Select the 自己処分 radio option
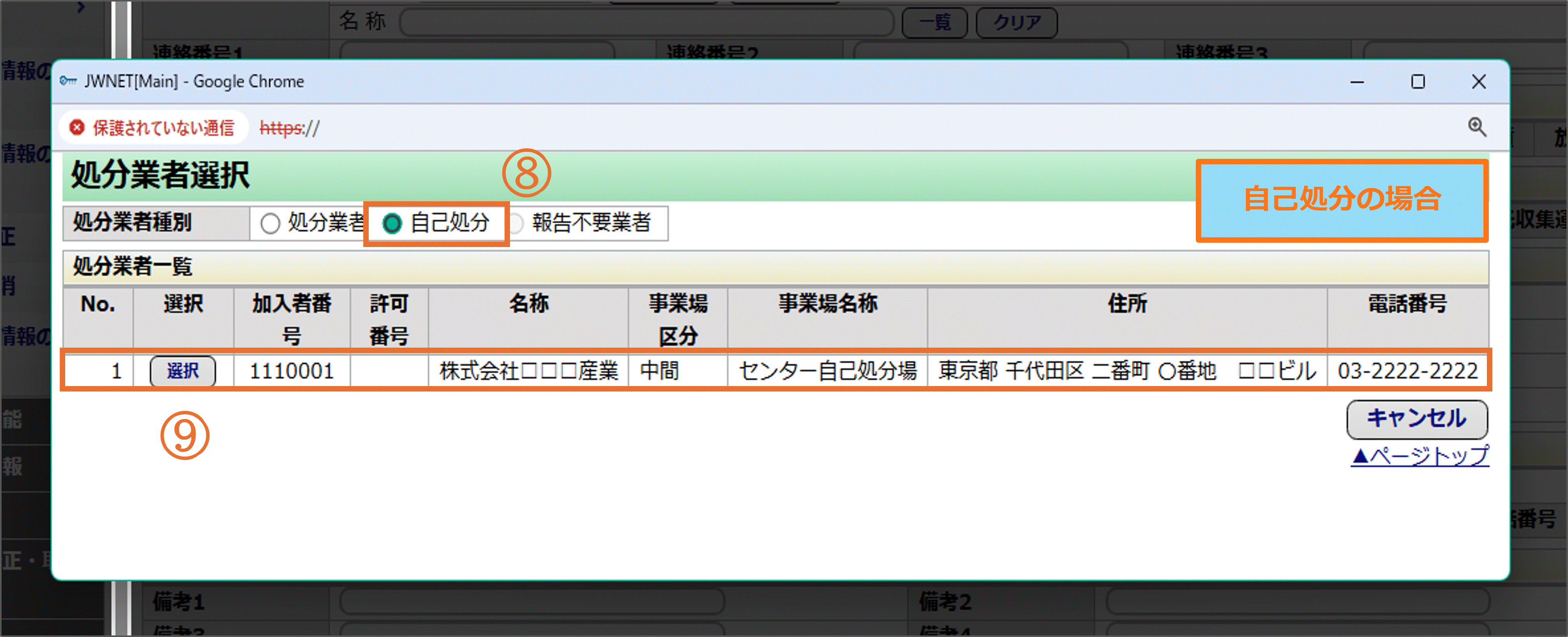 tap(393, 223)
